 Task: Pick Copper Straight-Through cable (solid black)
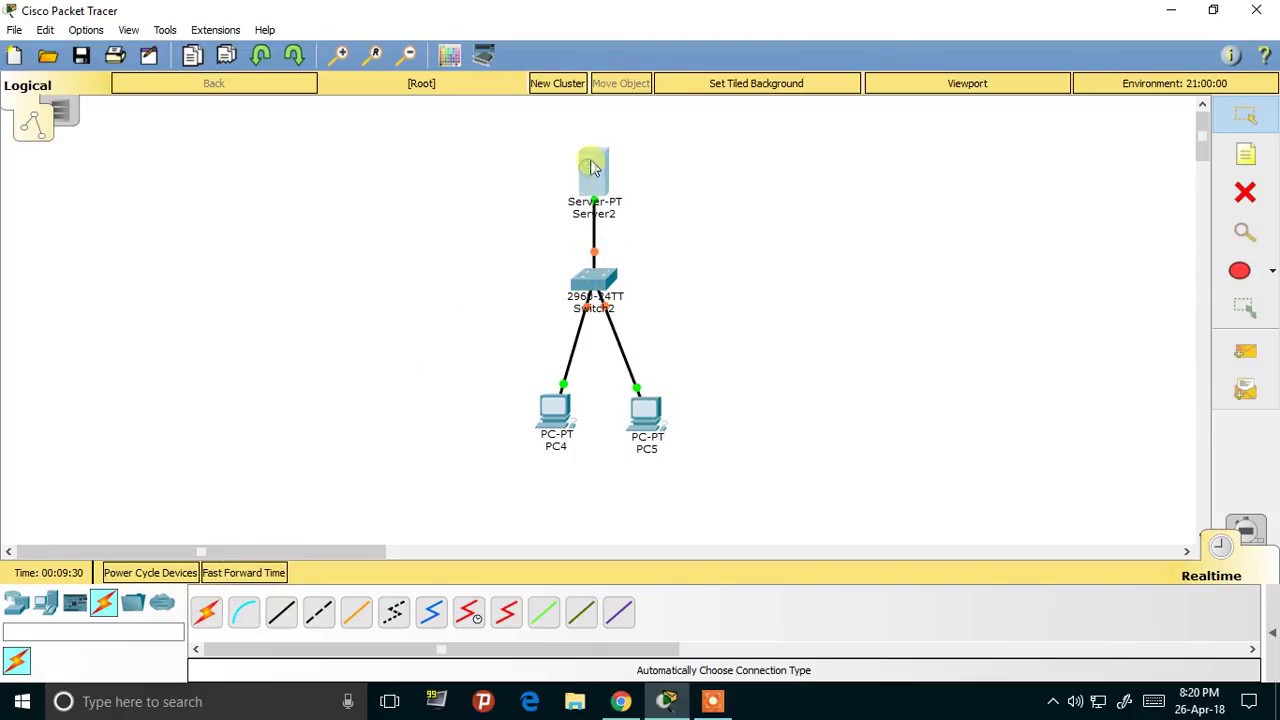pos(281,612)
